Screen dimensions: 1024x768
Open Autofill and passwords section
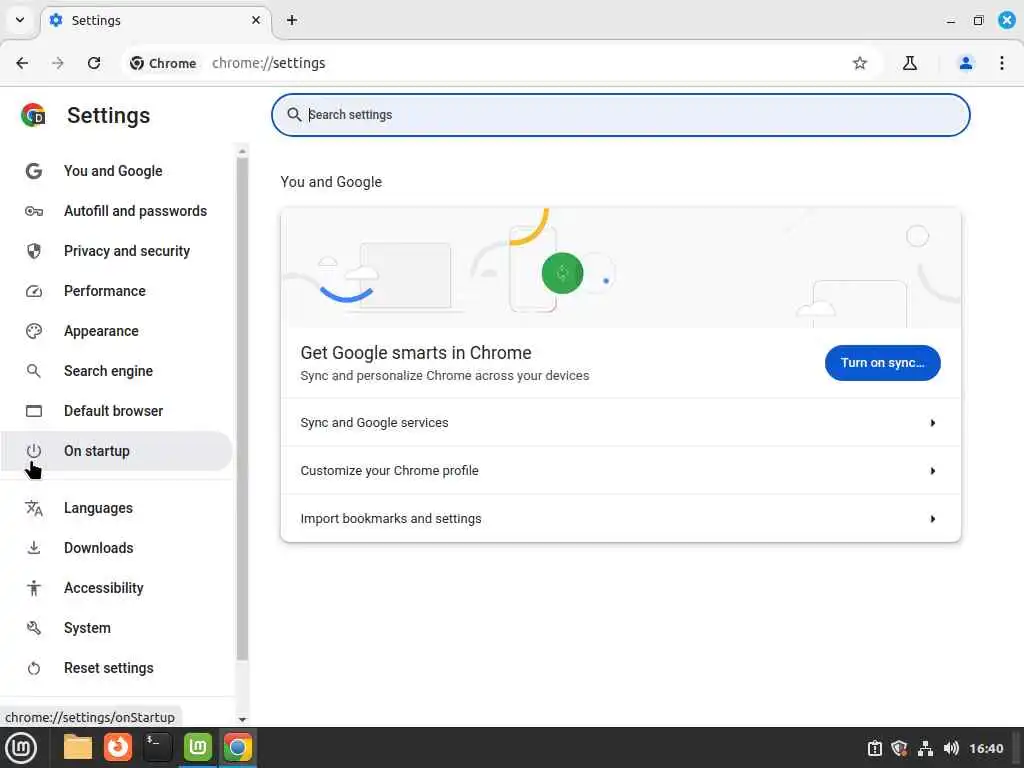[116, 211]
